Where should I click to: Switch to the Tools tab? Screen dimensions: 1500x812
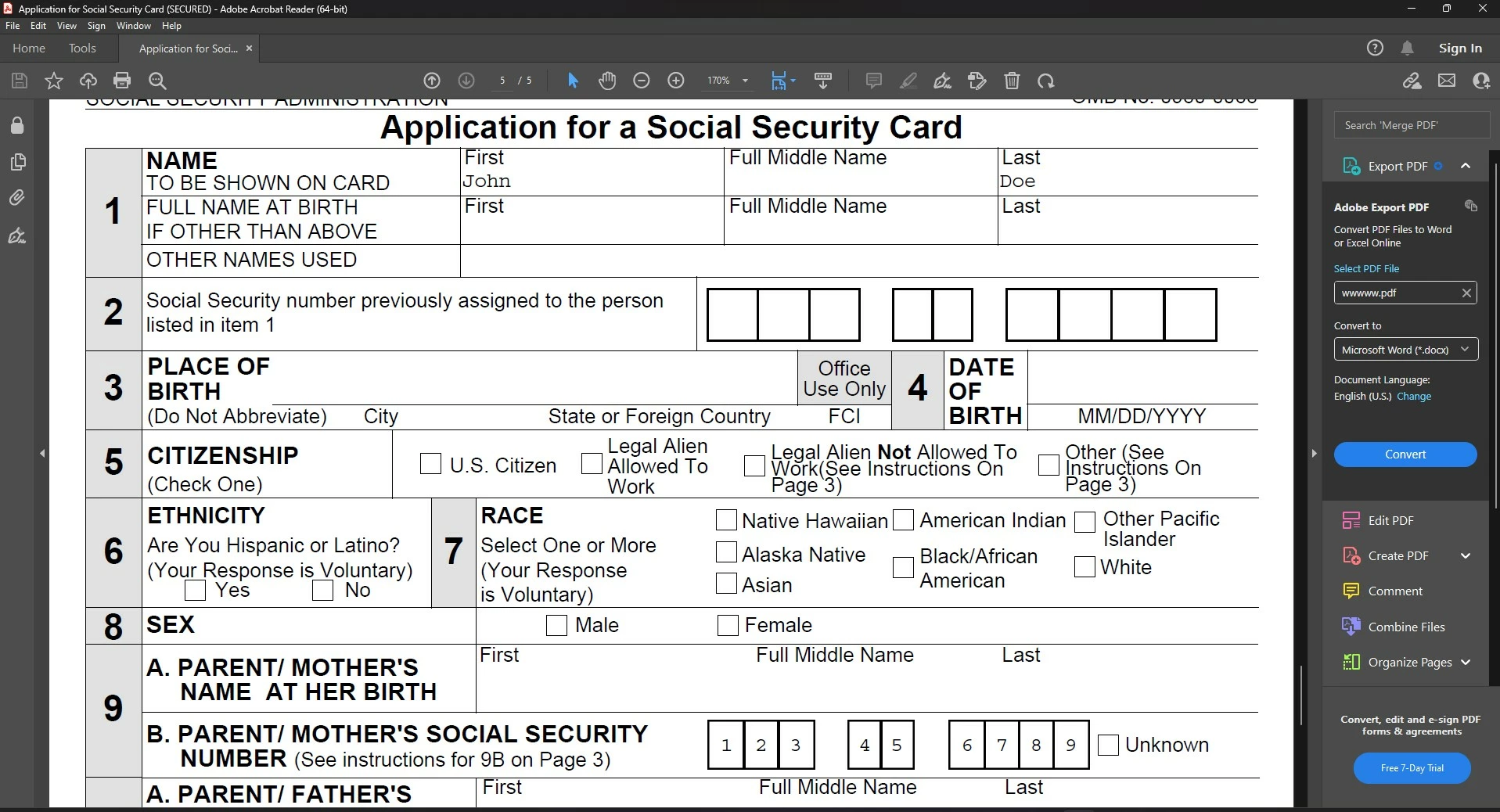tap(82, 48)
